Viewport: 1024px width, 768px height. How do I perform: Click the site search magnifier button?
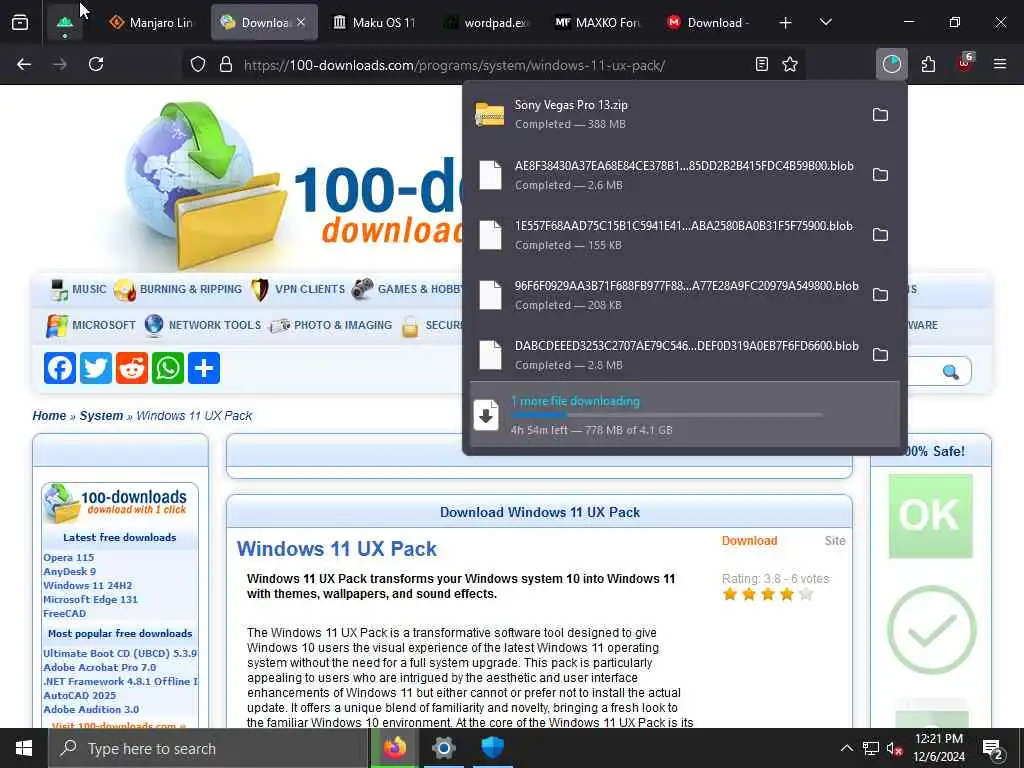click(x=951, y=372)
